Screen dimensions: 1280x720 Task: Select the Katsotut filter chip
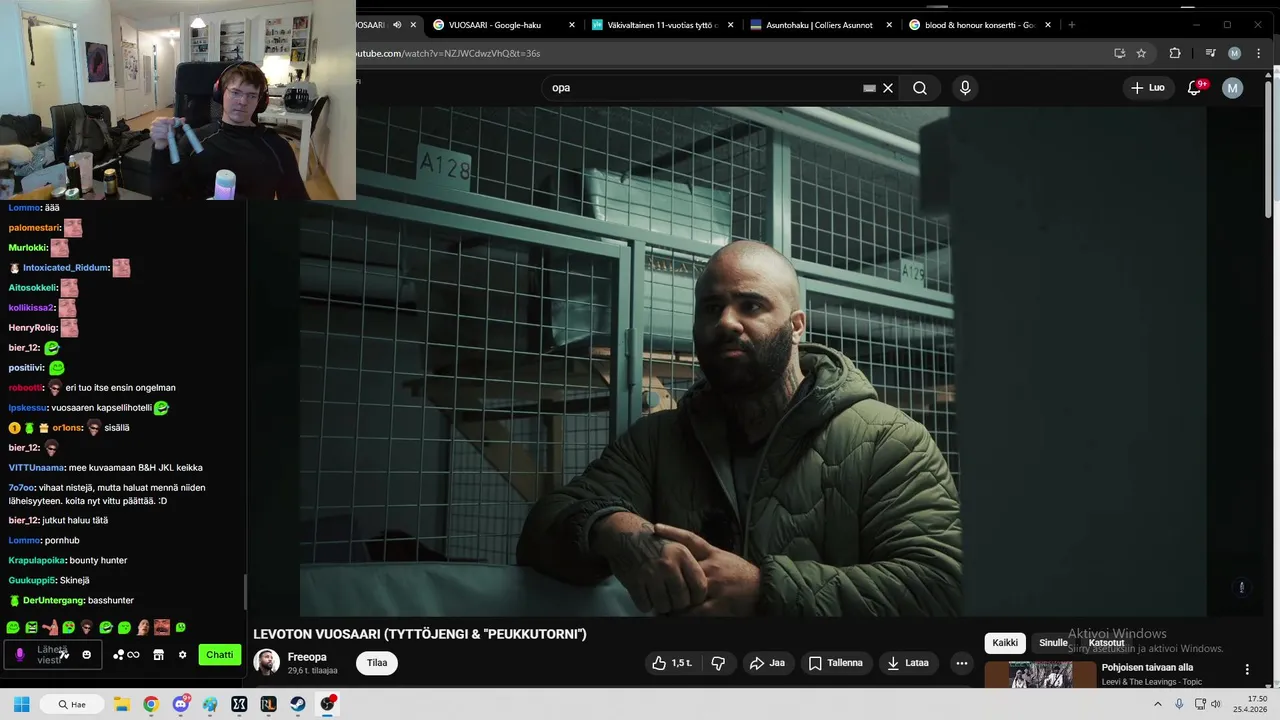pos(1106,643)
